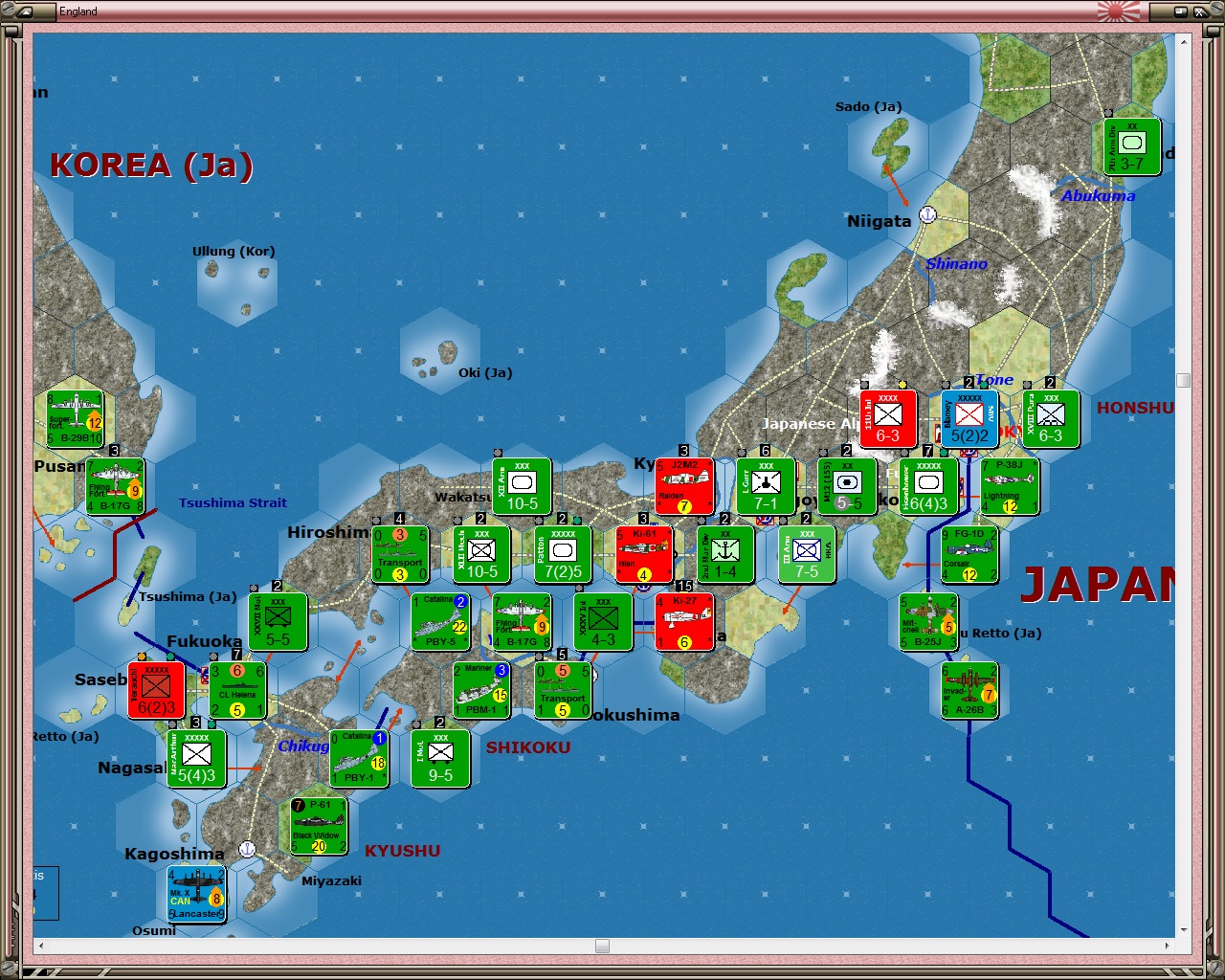This screenshot has width=1225, height=980.
Task: Select the 3-7 armored division counter near Abukuma
Action: [x=1132, y=146]
